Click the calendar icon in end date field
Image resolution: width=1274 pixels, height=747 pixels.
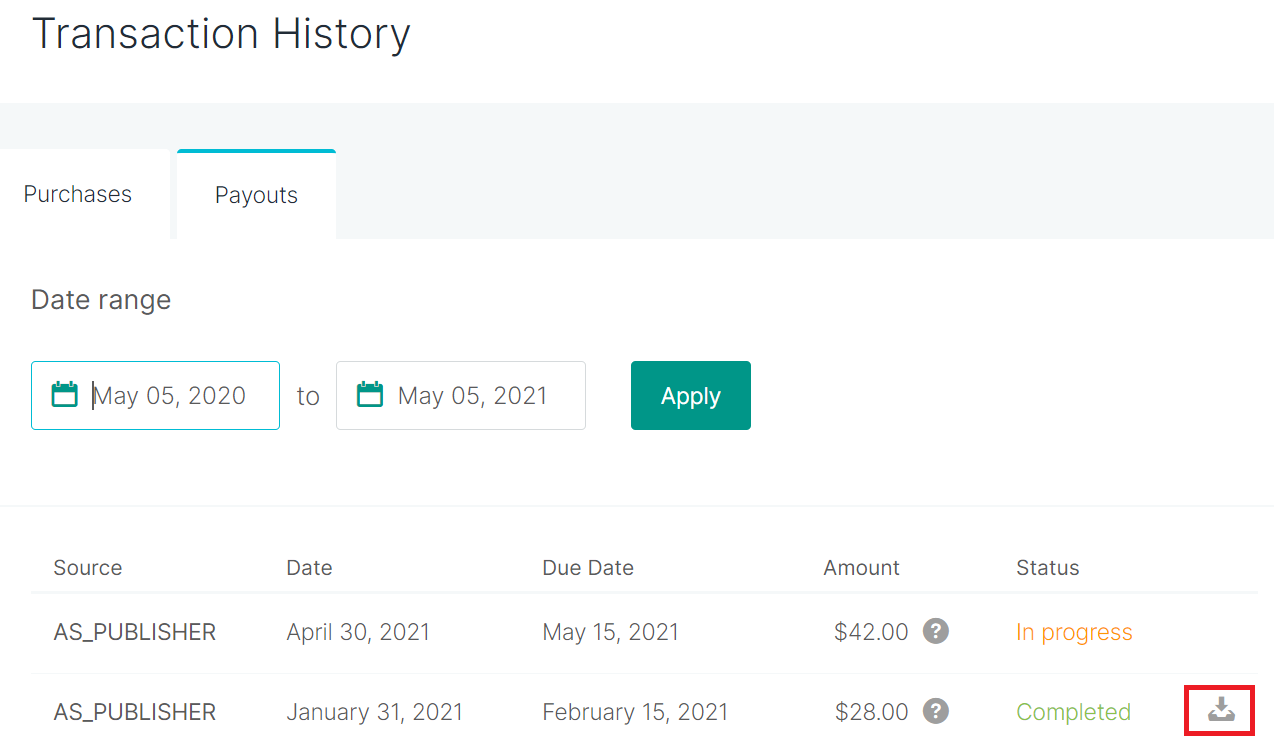(370, 394)
